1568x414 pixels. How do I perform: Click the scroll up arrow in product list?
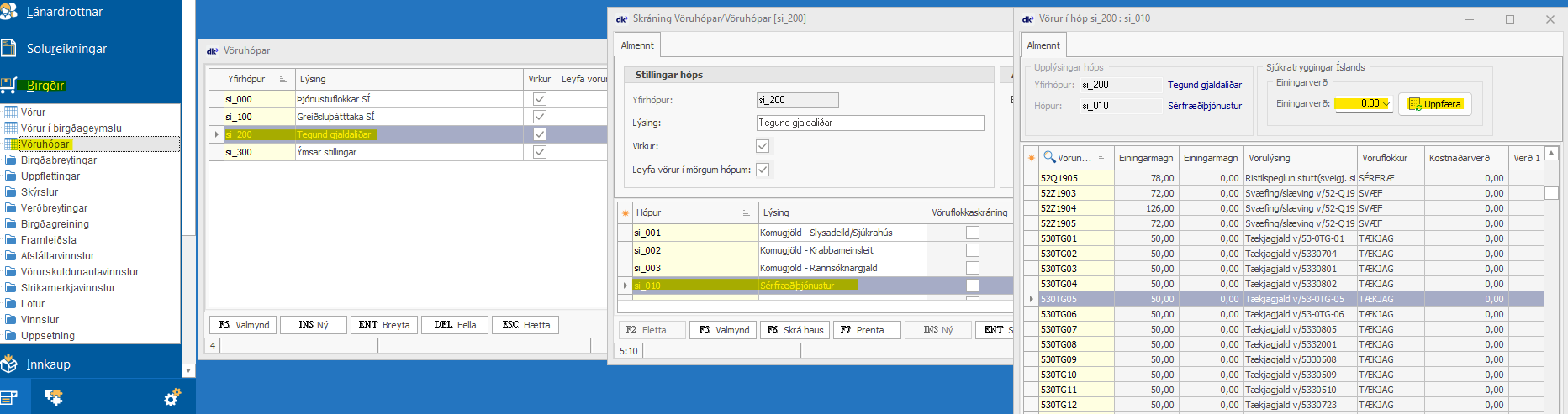pos(1551,153)
